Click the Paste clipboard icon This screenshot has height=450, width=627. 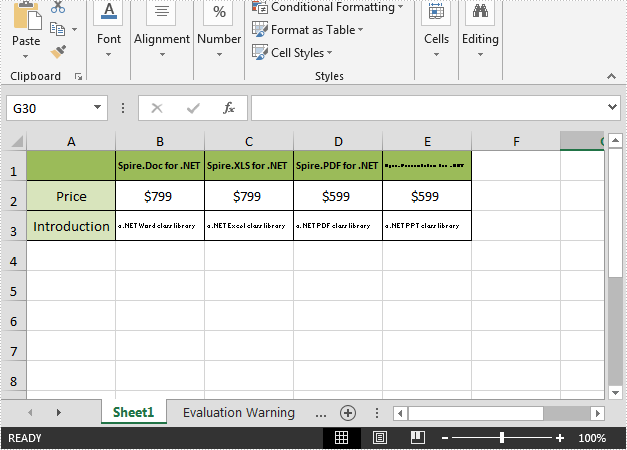(x=27, y=16)
